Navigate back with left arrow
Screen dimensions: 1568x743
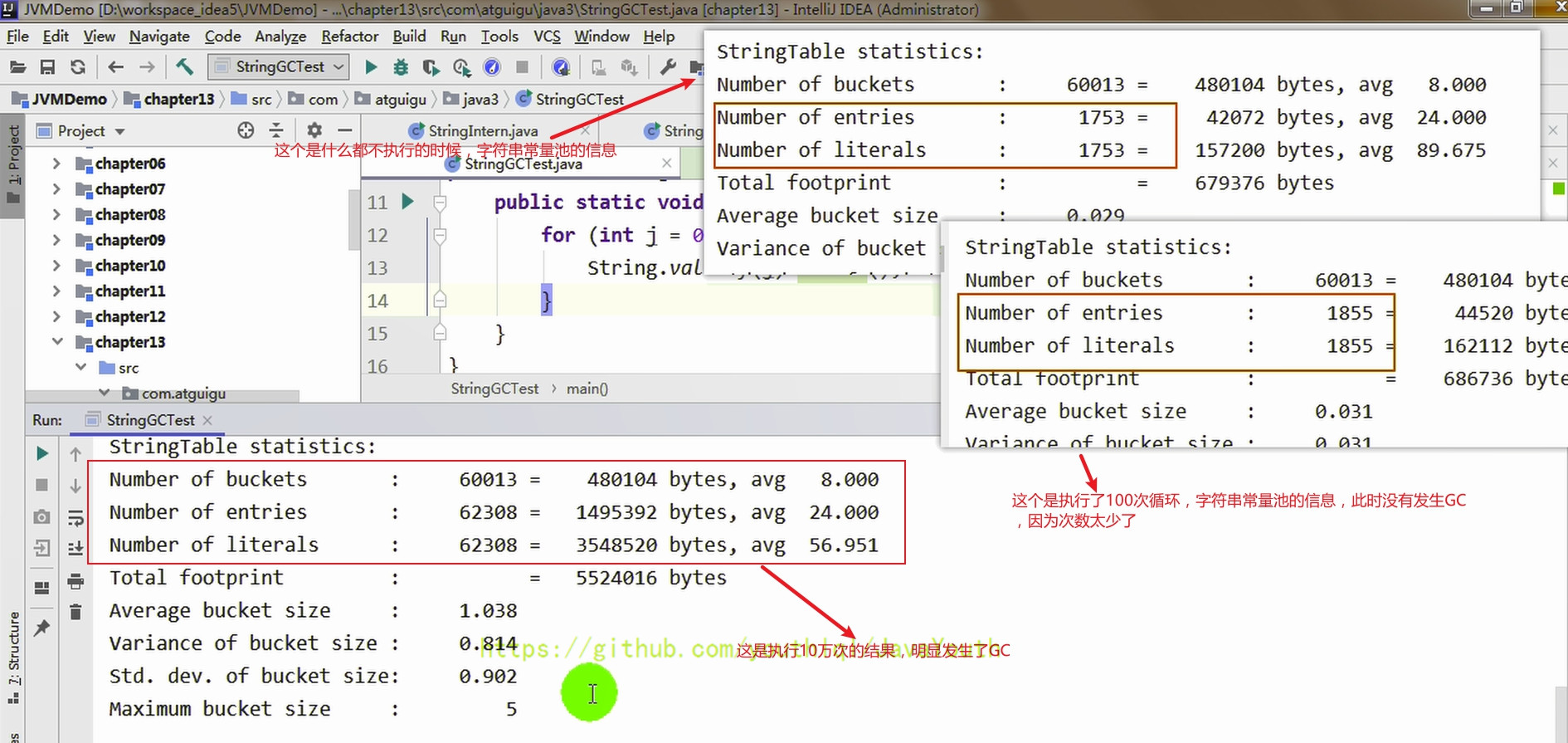coord(115,66)
